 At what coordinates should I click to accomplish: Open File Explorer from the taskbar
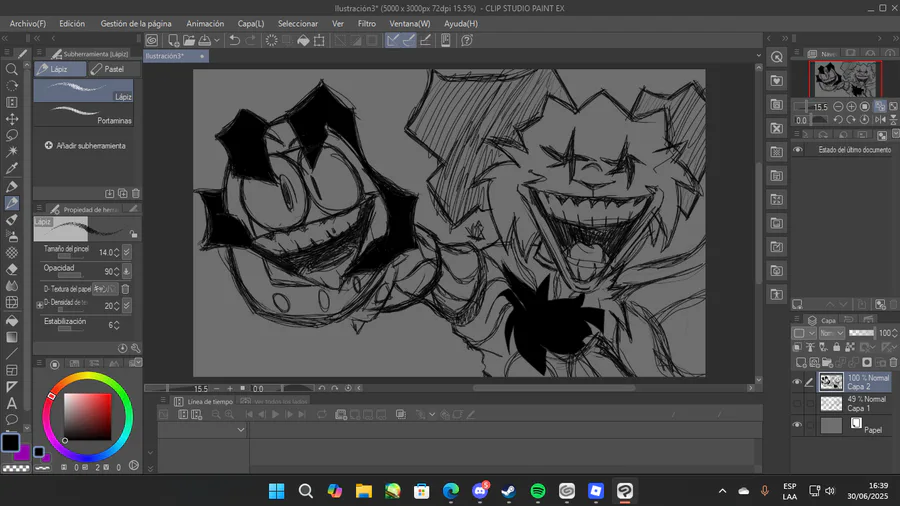(x=363, y=491)
